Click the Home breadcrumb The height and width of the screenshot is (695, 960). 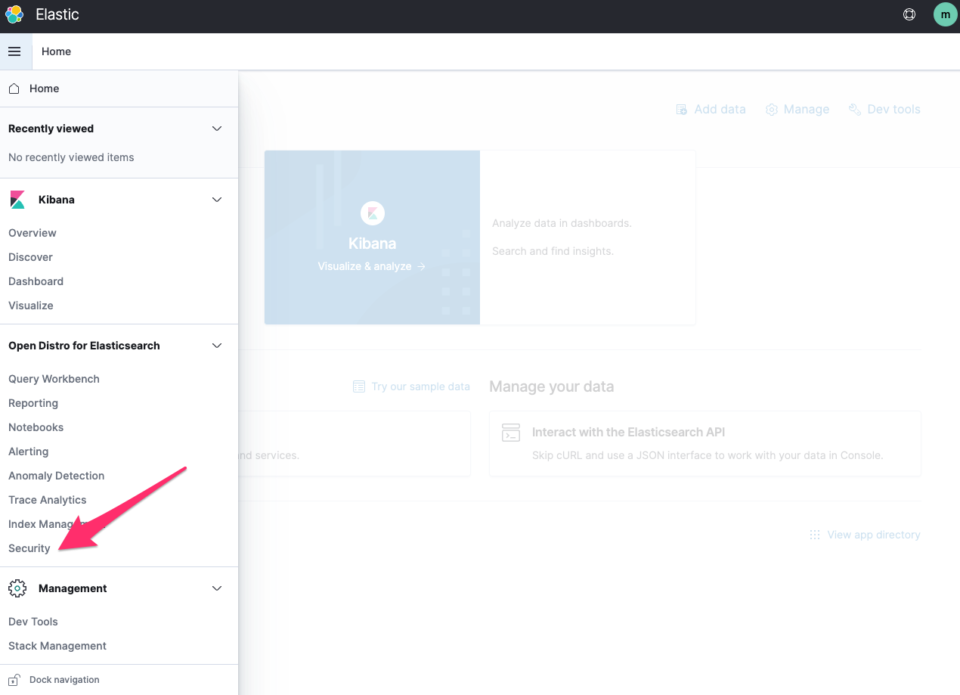56,51
